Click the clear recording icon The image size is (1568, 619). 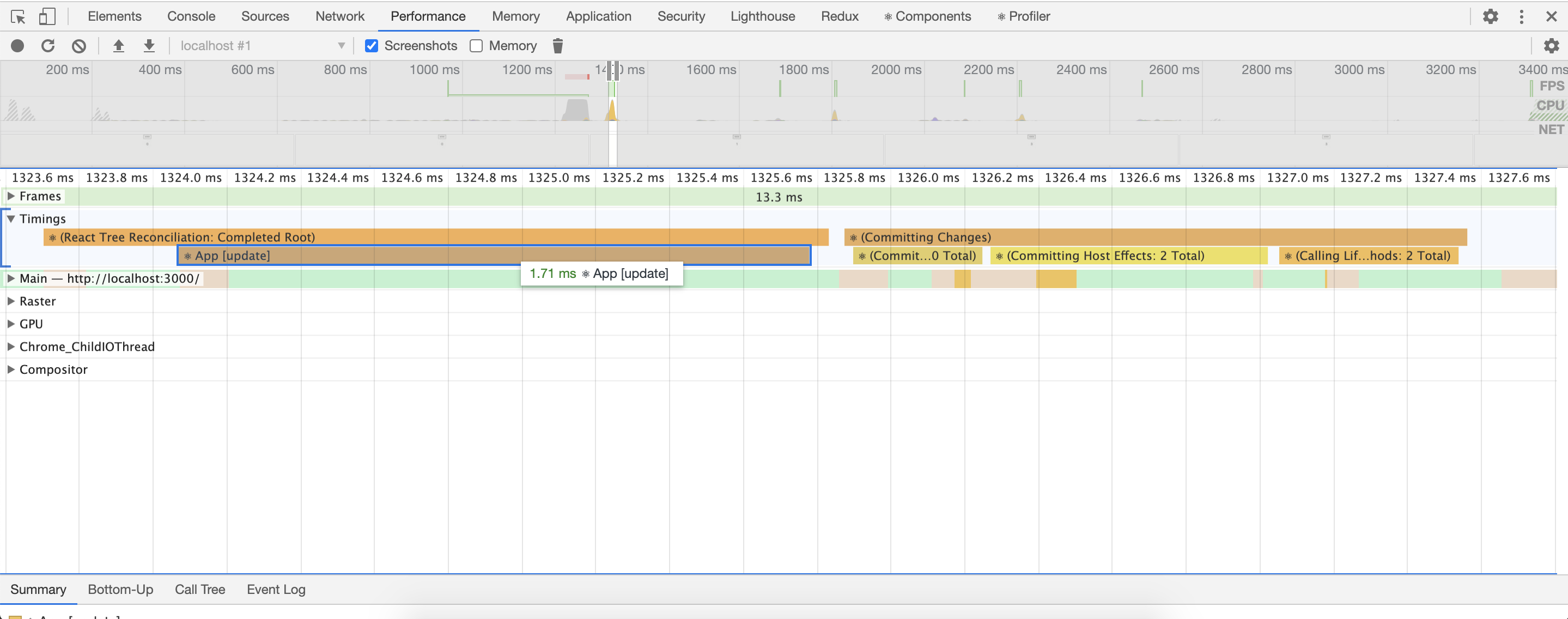click(x=78, y=46)
